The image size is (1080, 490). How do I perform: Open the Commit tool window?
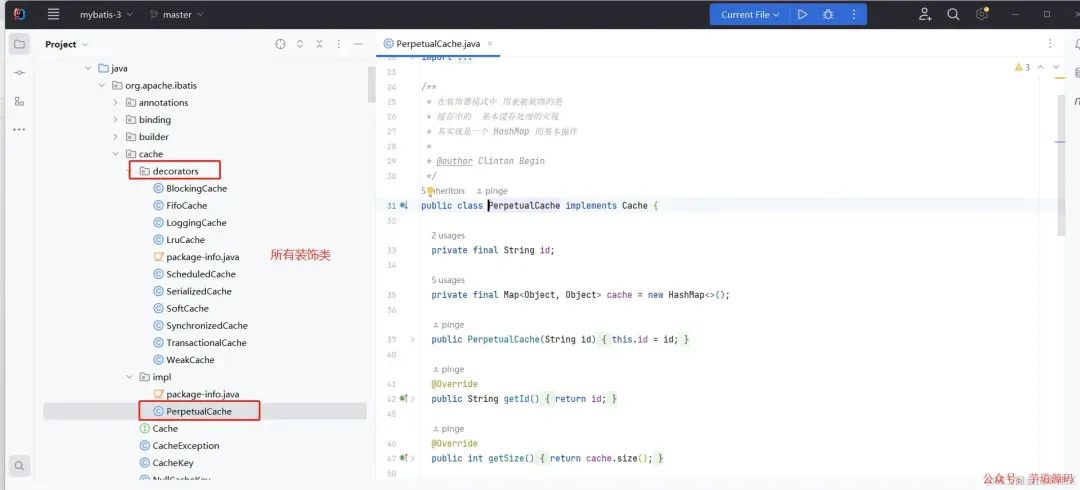pyautogui.click(x=19, y=73)
